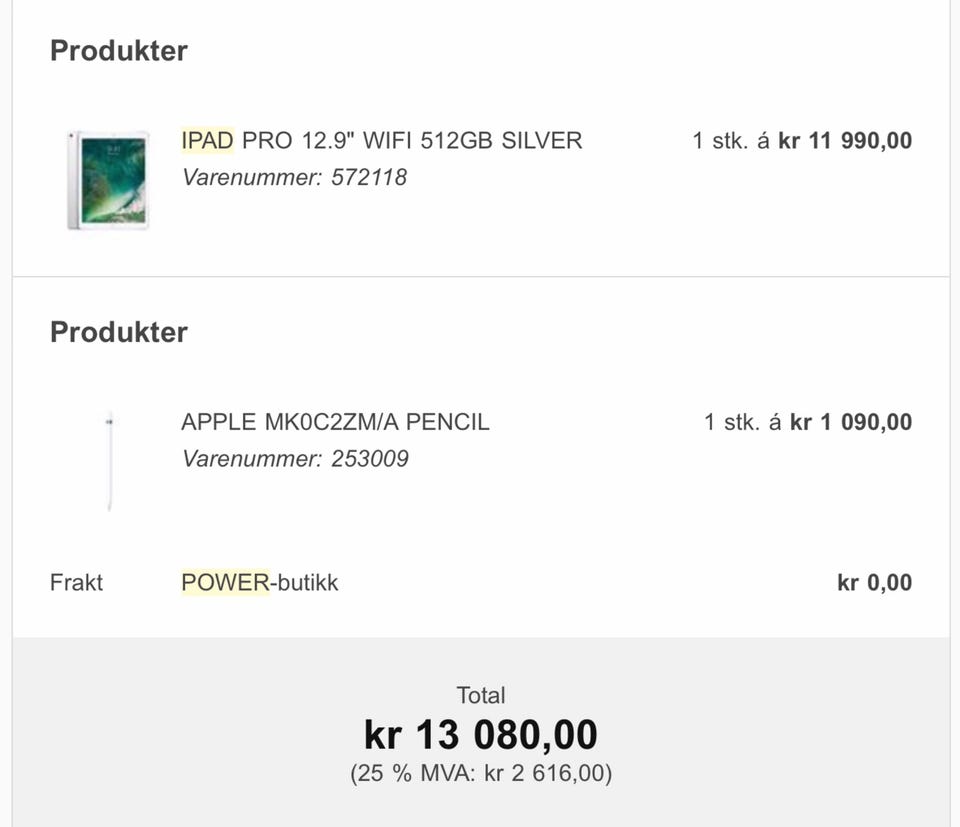
Task: Click the kr 1 090,00 Pencil price
Action: pos(851,422)
